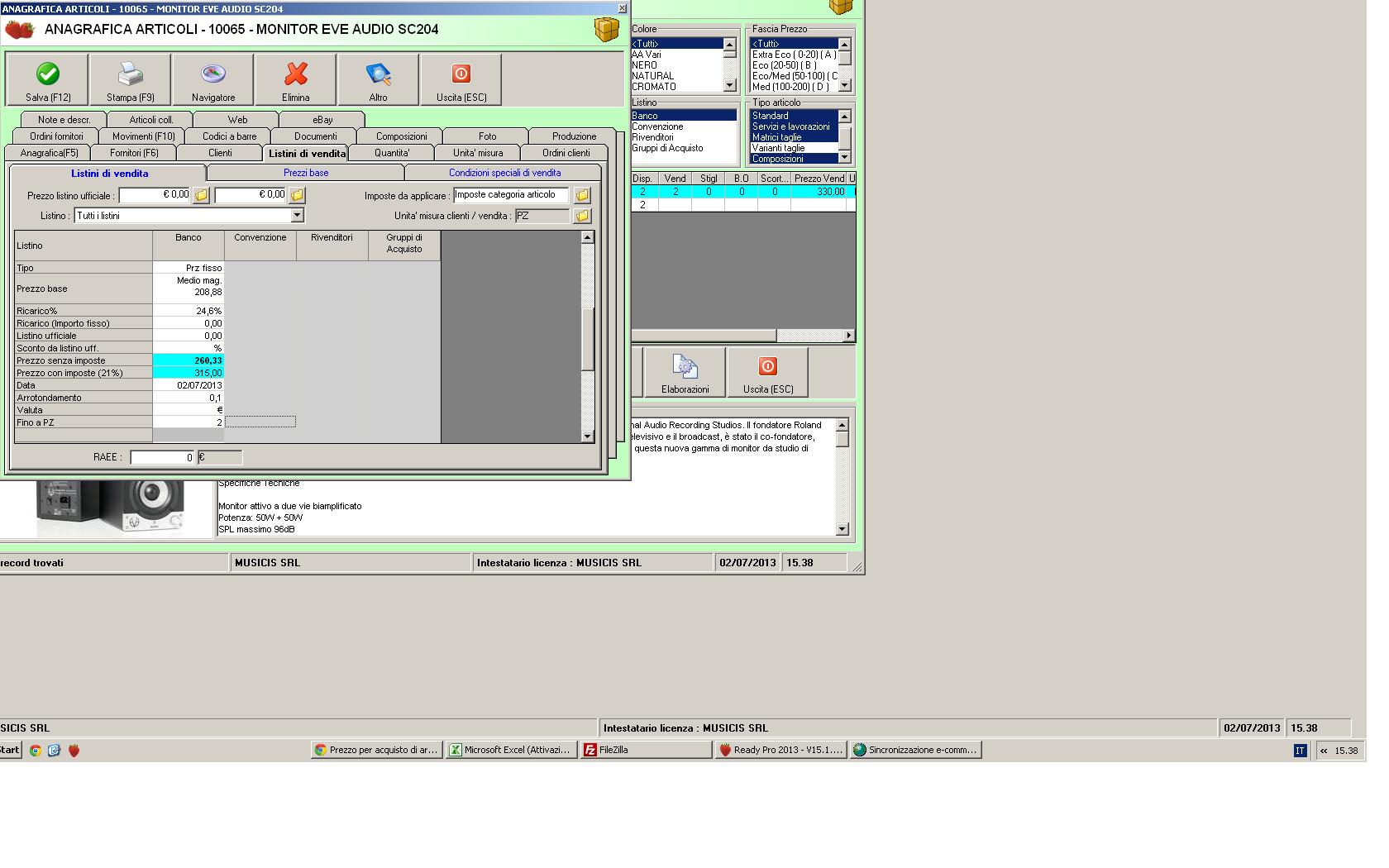
Task: Click the yellow box icon in the article header
Action: point(607,30)
